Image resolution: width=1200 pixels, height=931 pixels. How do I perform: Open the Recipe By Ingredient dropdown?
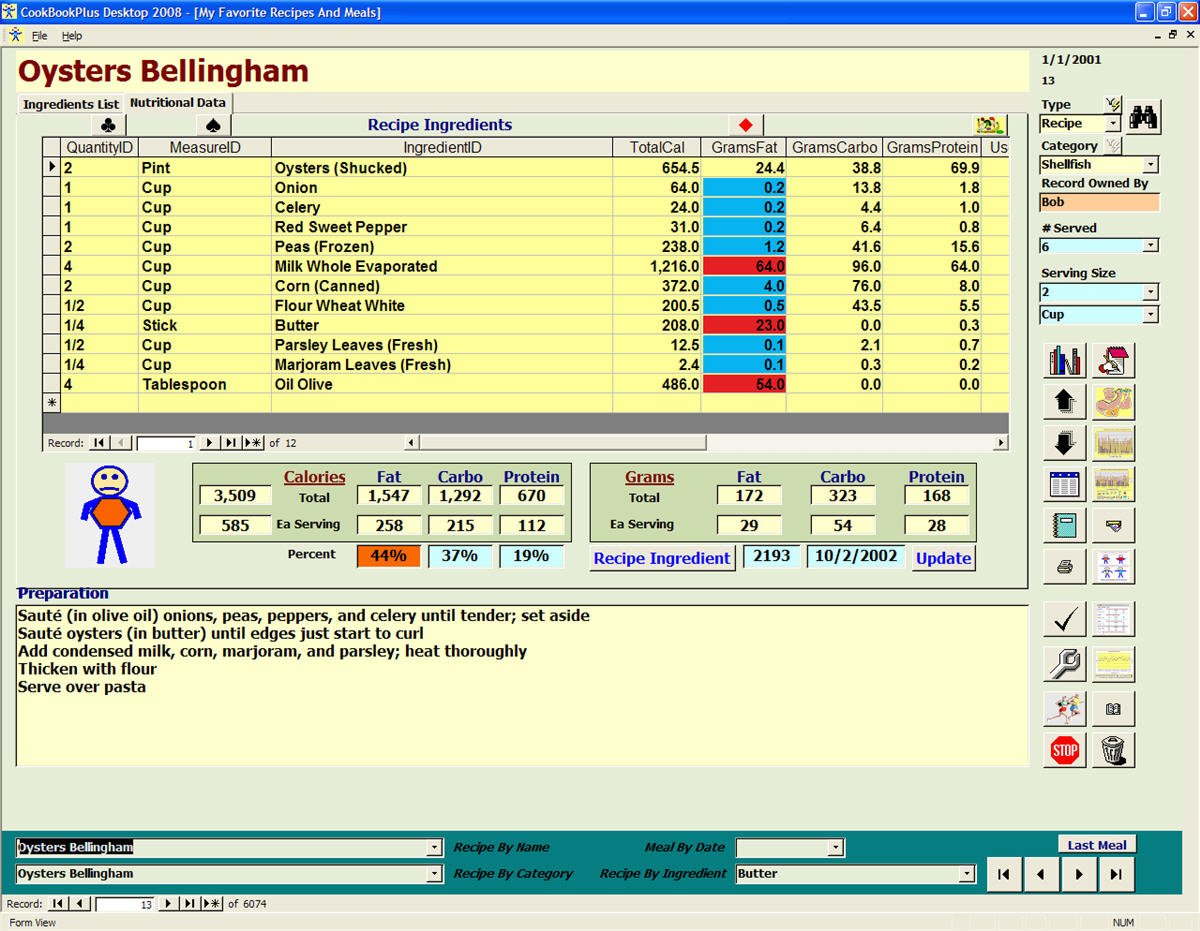click(966, 874)
